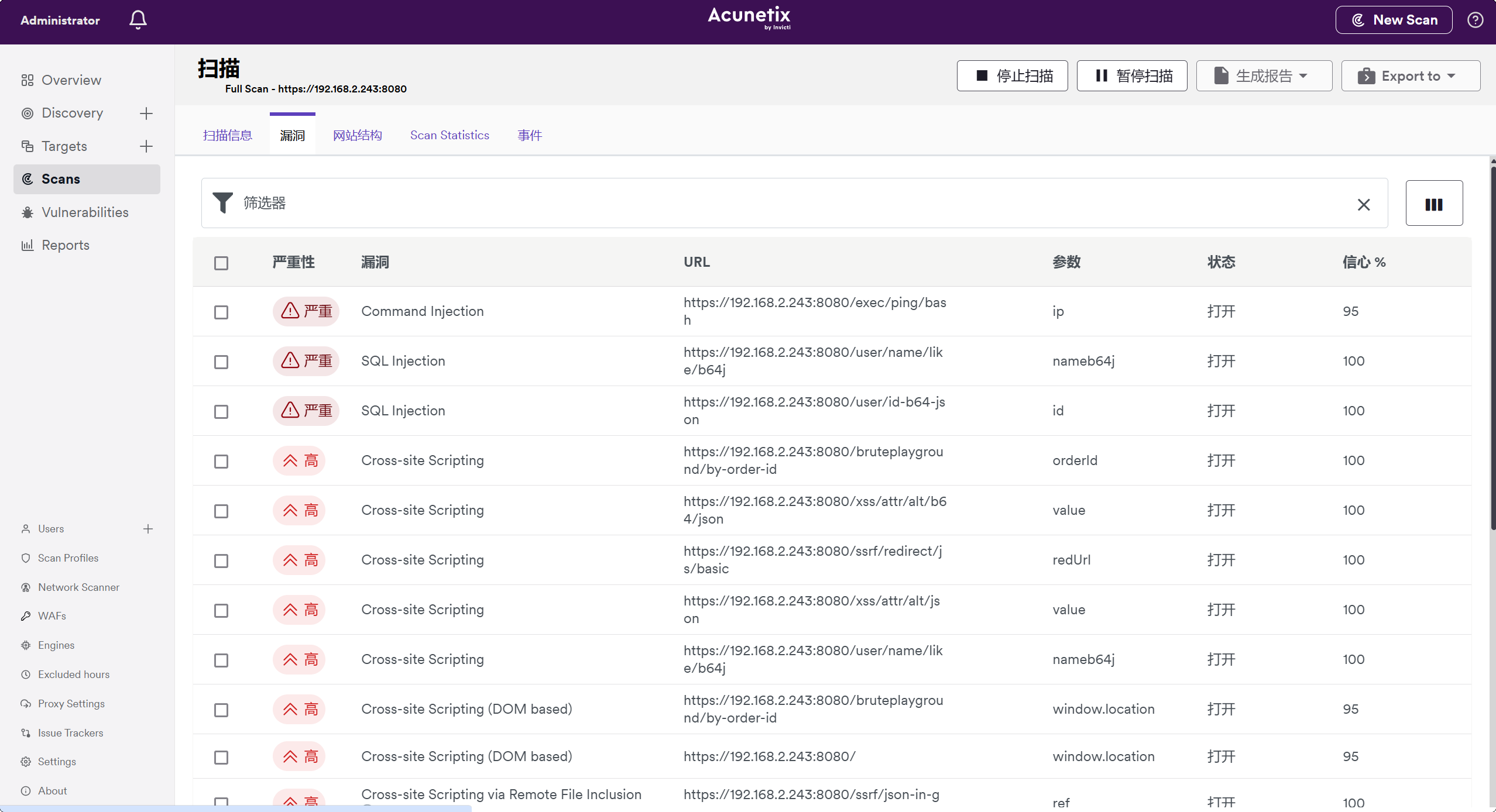The height and width of the screenshot is (812, 1496).
Task: Open Vulnerabilities bug icon in sidebar
Action: click(28, 212)
